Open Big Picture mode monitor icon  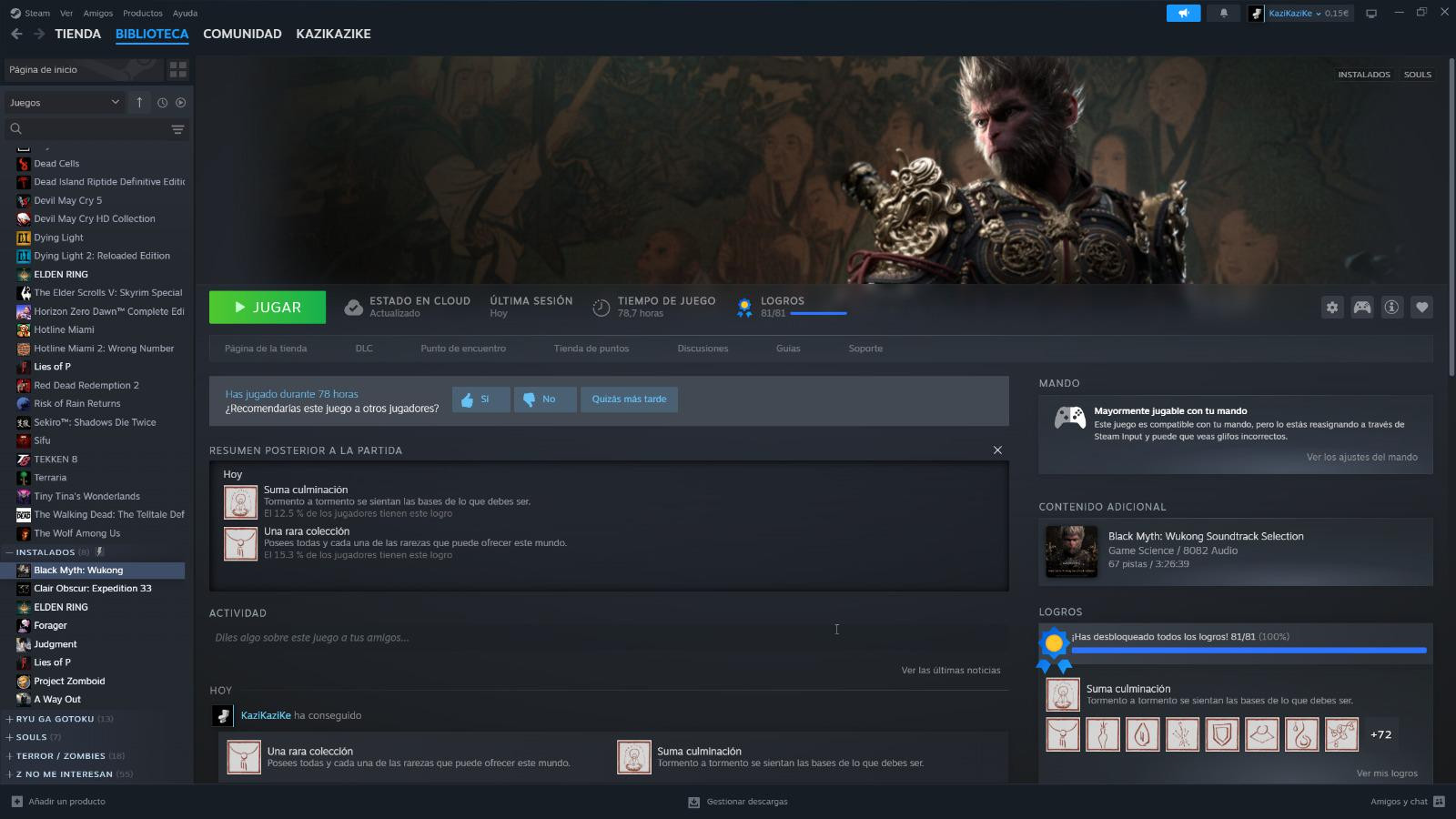click(x=1371, y=13)
